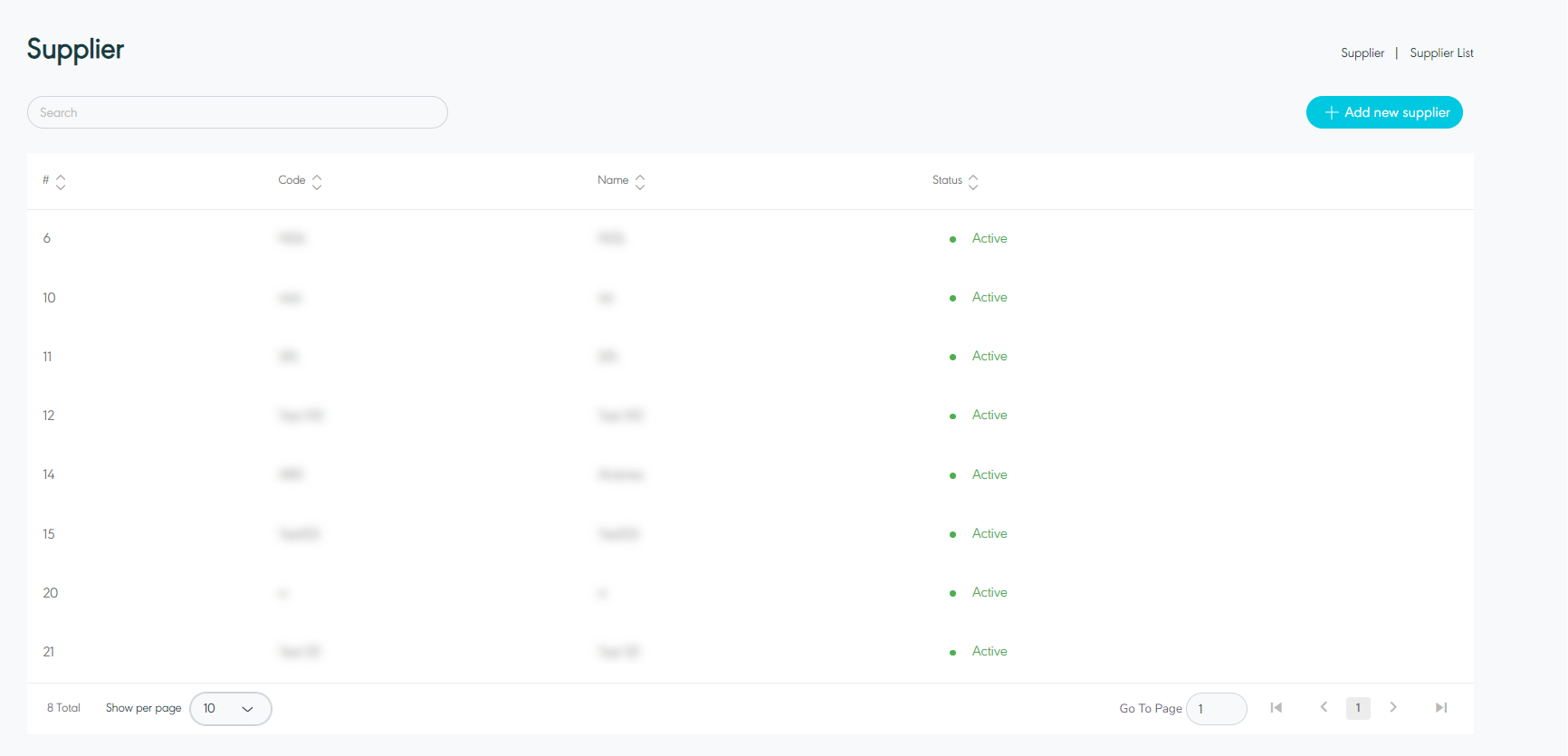The height and width of the screenshot is (756, 1568).
Task: Click the Supplier page heading
Action: 75,50
